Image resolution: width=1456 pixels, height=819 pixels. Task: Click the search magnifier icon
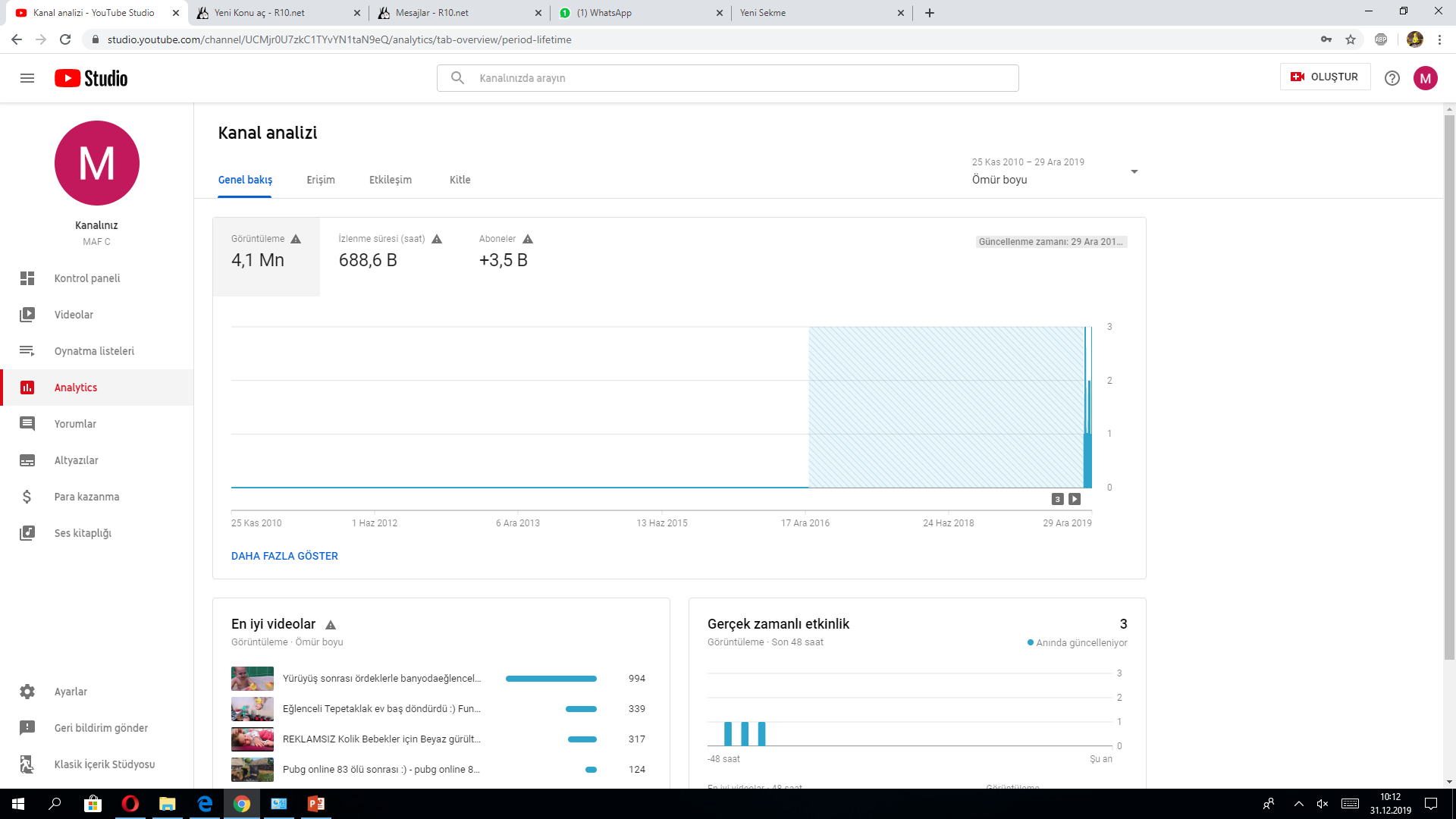click(x=457, y=78)
